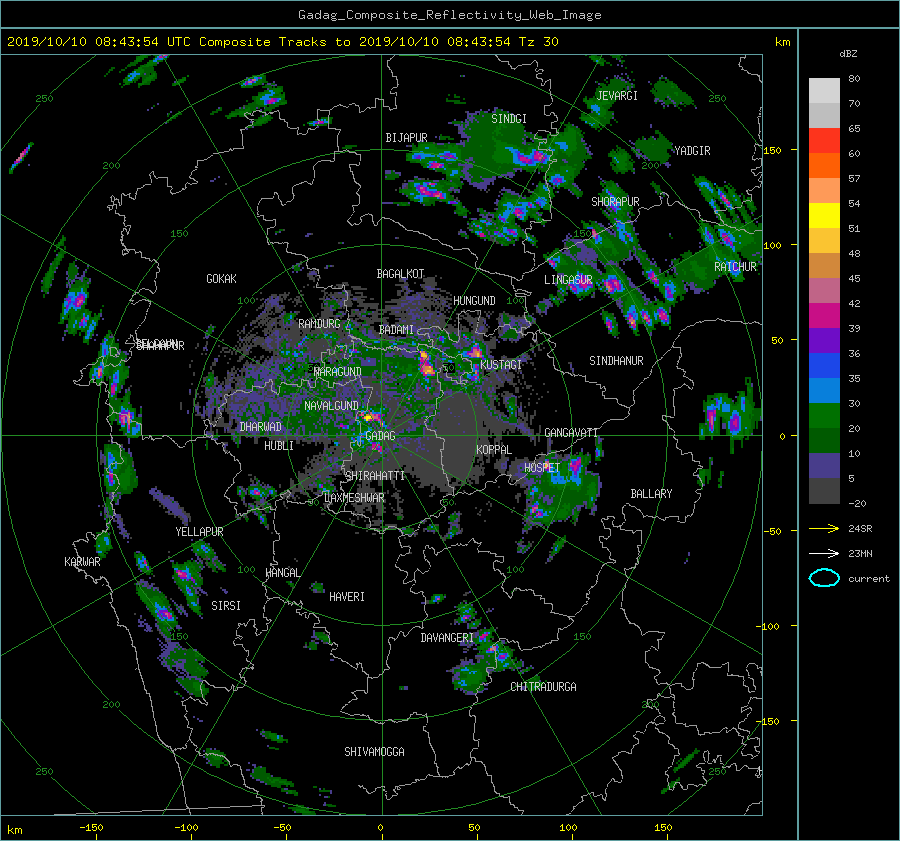Click the YADGIR city label
900x841 pixels.
[692, 151]
